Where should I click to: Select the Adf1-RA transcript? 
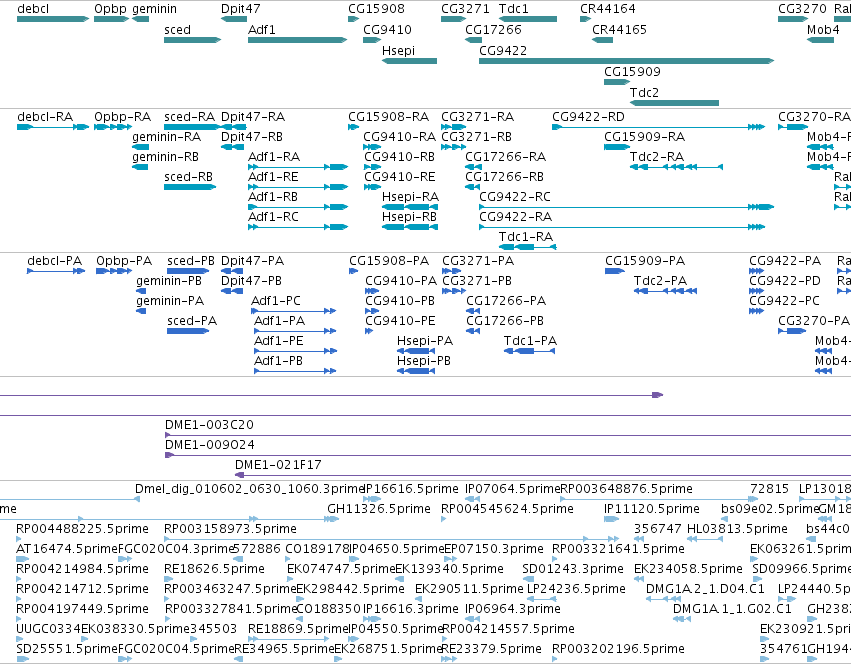pos(297,167)
